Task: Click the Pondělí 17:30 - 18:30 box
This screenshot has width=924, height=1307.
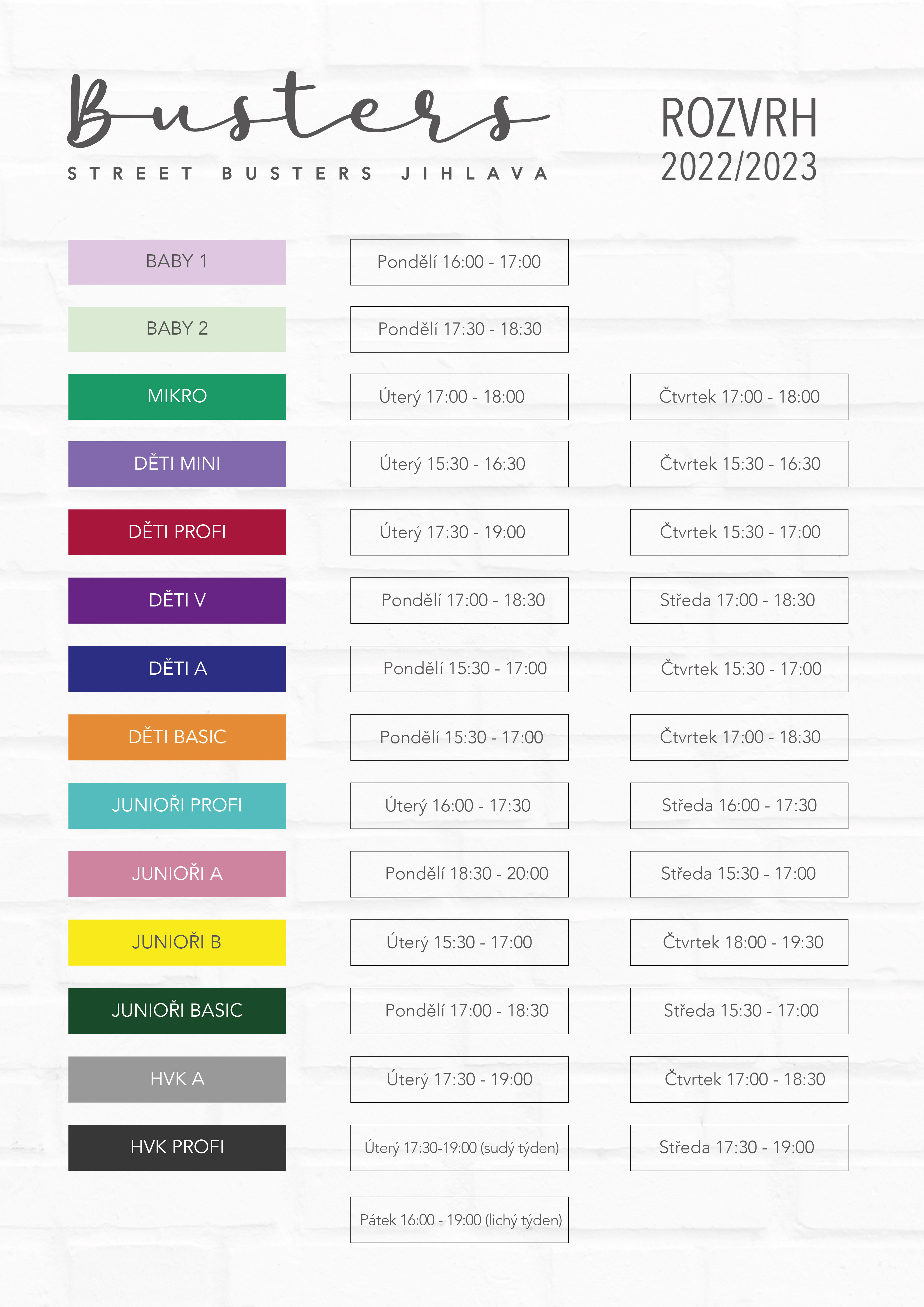Action: click(459, 330)
